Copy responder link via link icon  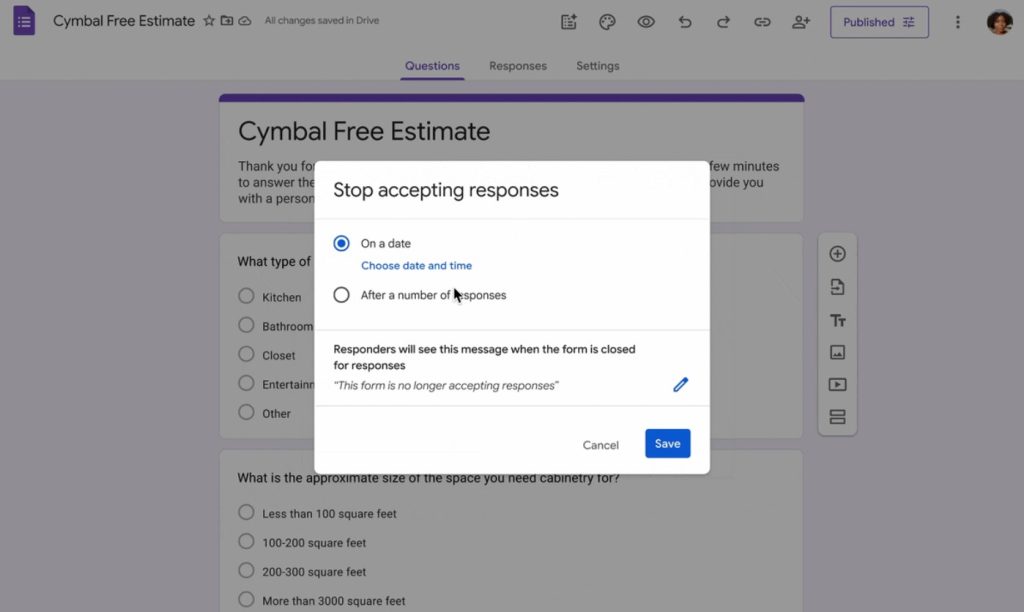762,22
